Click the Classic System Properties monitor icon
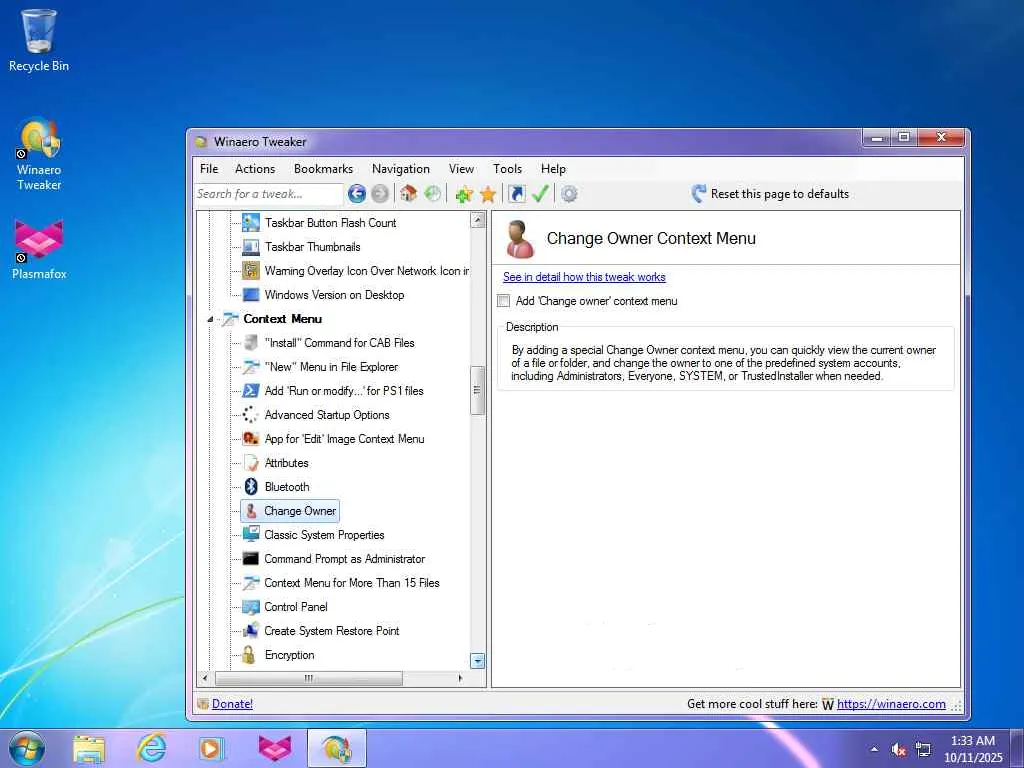Screen dimensions: 1024x768 coord(251,534)
